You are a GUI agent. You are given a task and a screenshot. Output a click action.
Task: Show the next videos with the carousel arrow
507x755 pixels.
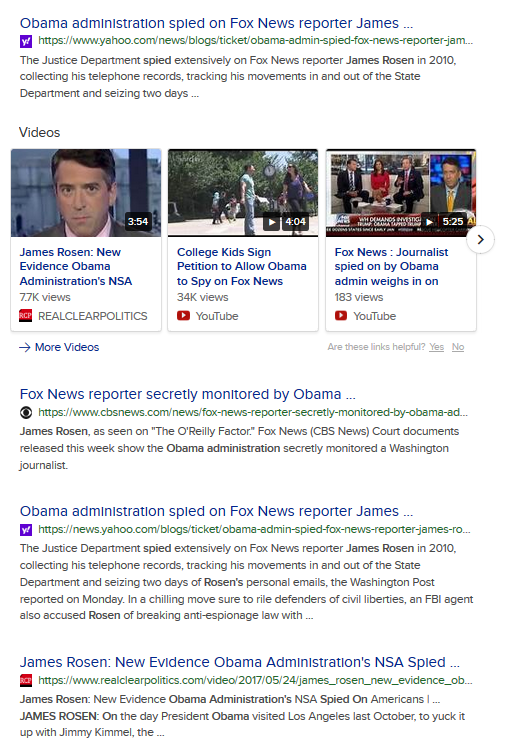(x=480, y=239)
